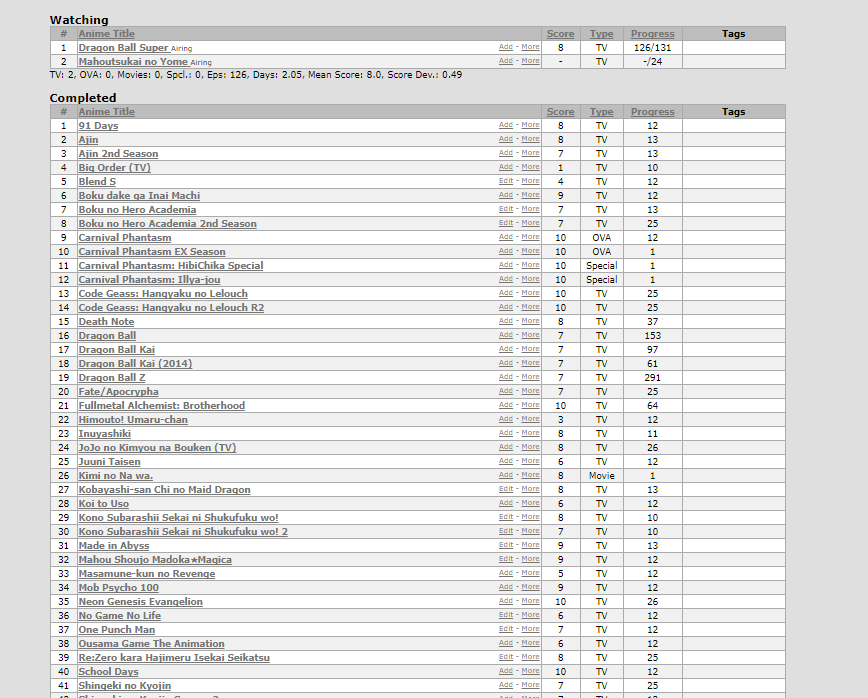Click Edit for Kobayashi-san Chi no Maid Dragon
This screenshot has width=868, height=698.
505,489
